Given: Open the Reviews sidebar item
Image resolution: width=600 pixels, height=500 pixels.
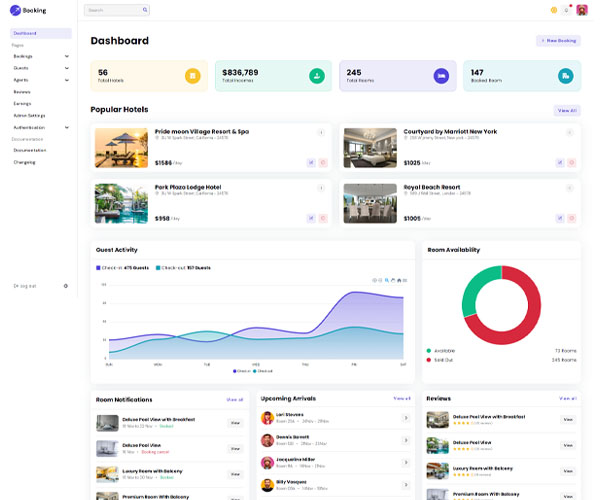Looking at the screenshot, I should click(22, 92).
